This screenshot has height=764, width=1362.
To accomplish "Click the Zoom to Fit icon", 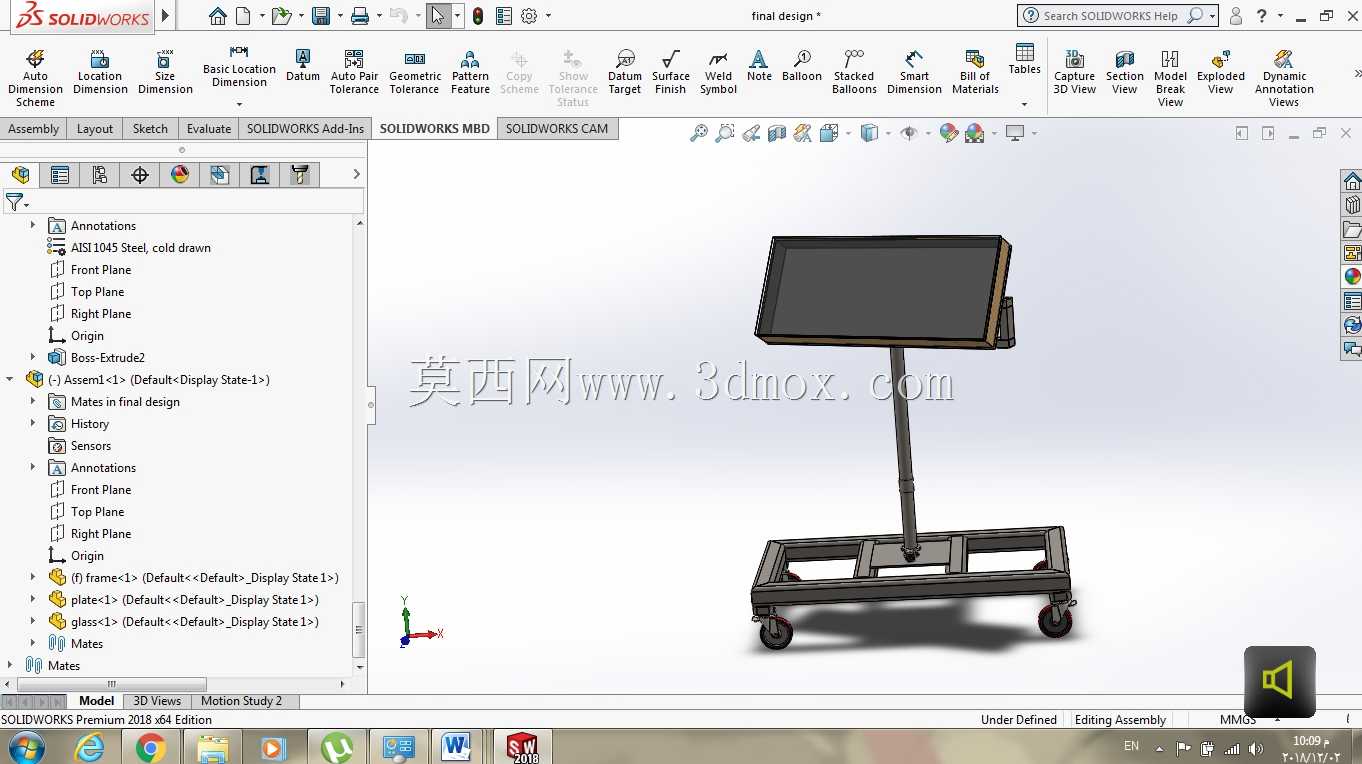I will tap(698, 133).
